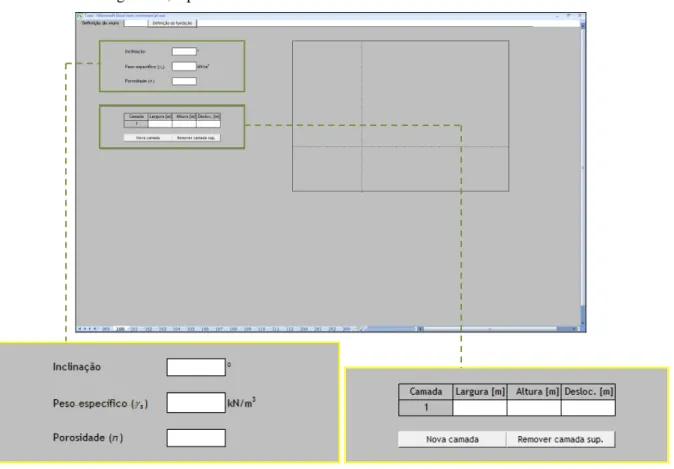Maximize the Excel window
Viewport: 674px width, 469px height.
568,15
